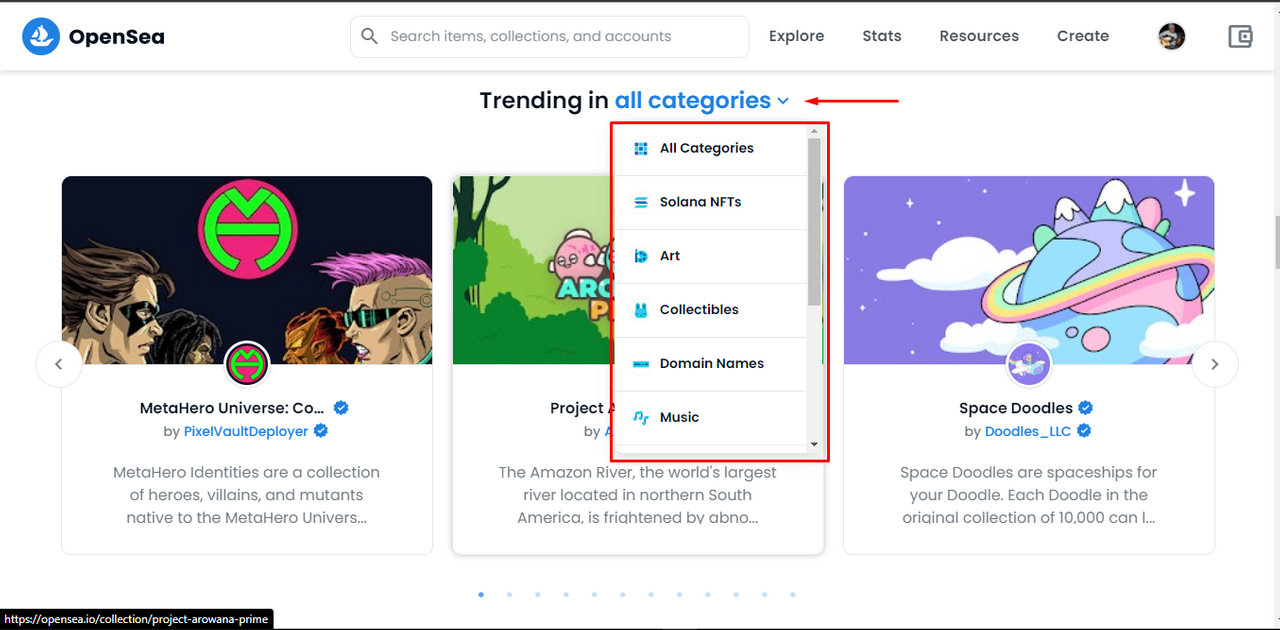Go to next carousel slide arrow
This screenshot has width=1280, height=630.
pyautogui.click(x=1215, y=364)
